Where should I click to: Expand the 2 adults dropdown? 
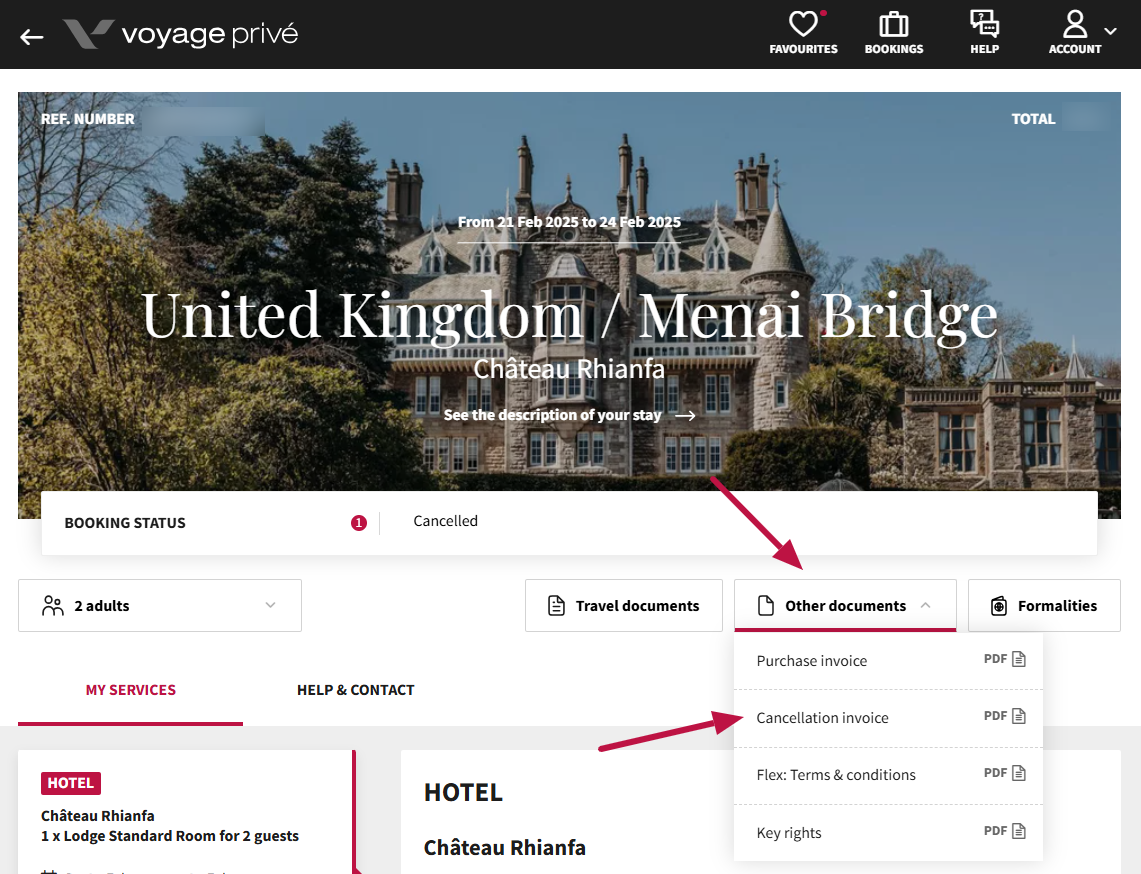pyautogui.click(x=160, y=605)
